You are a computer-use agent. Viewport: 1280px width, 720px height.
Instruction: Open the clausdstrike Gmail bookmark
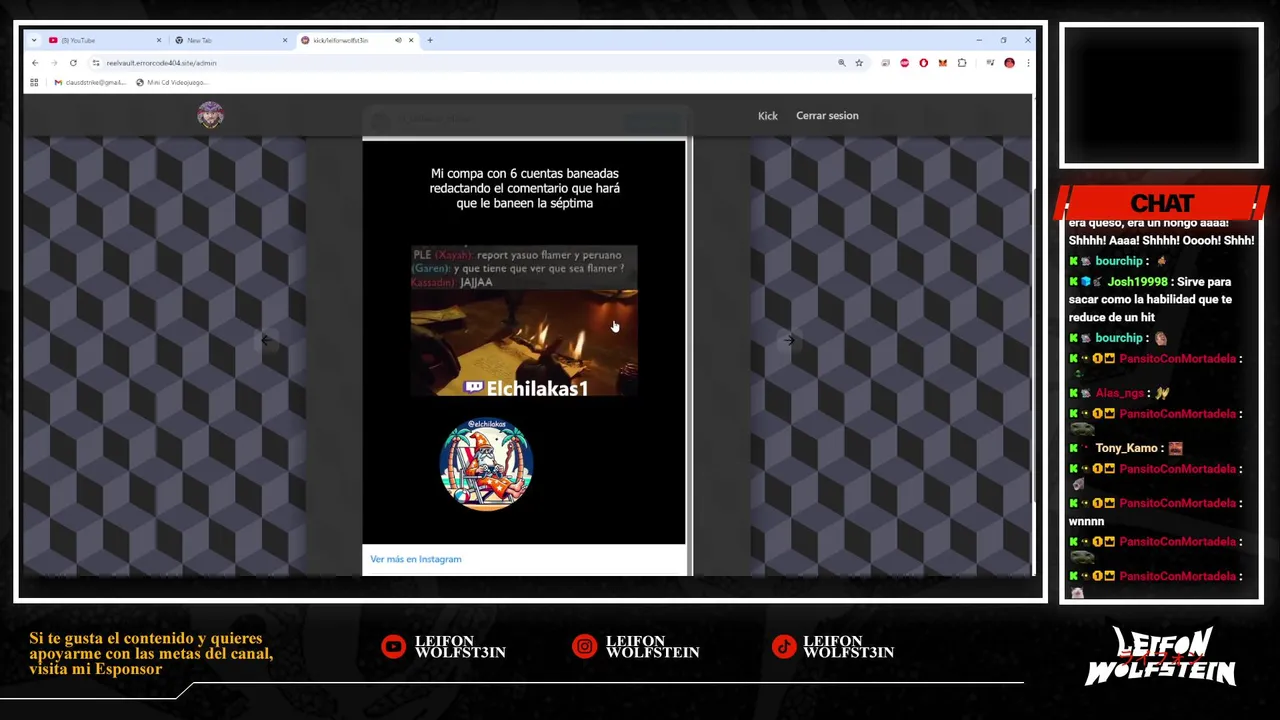(x=90, y=82)
